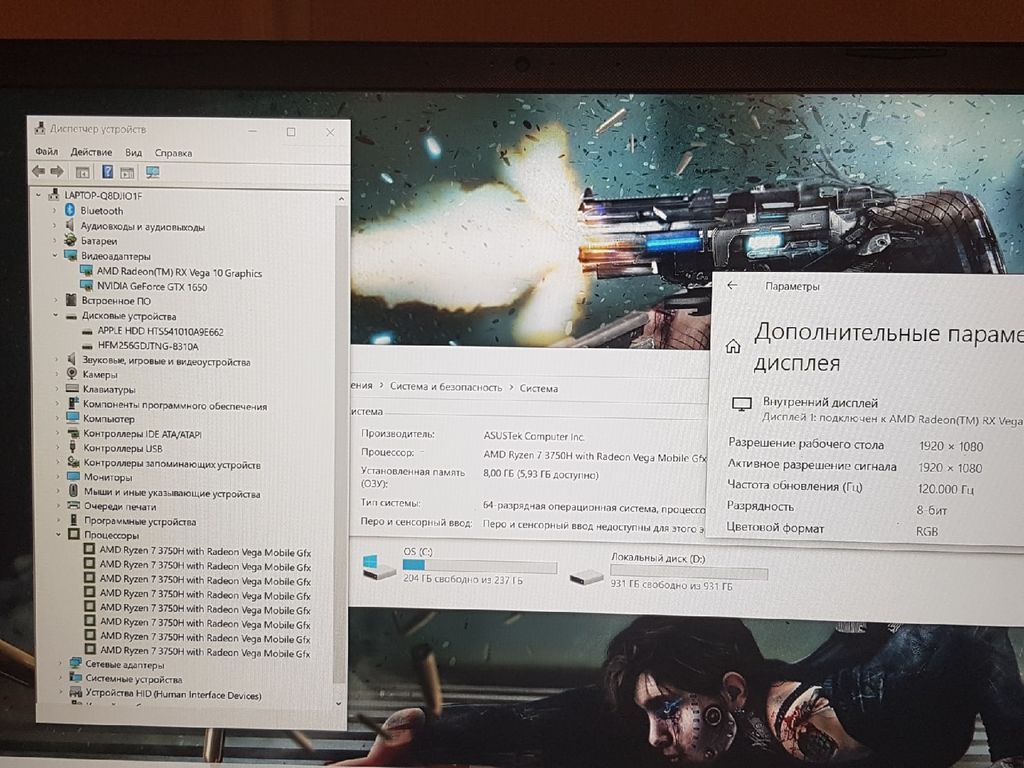
Task: Click the OS (C:) drive icon
Action: click(379, 567)
